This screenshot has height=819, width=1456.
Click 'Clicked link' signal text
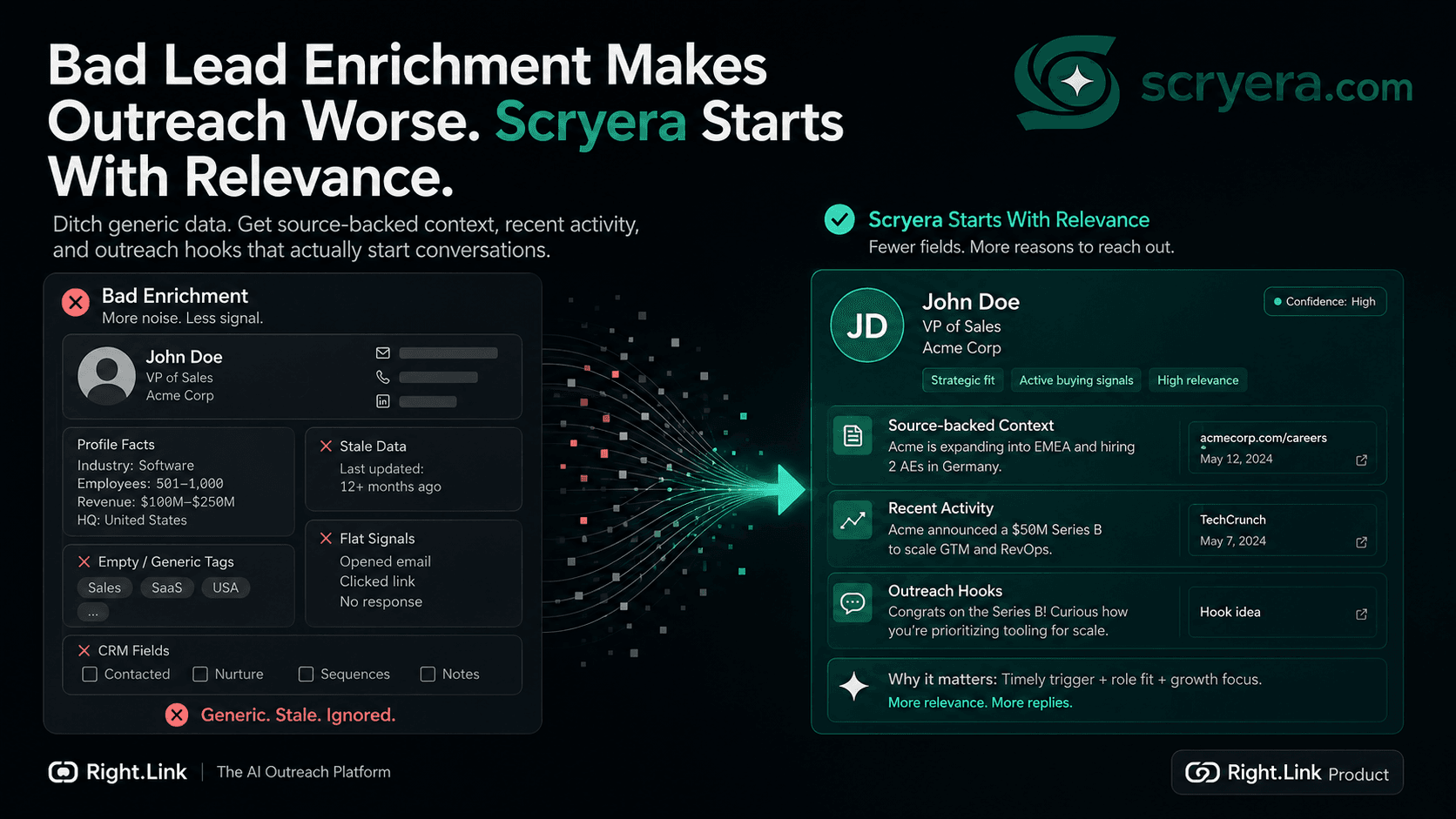pyautogui.click(x=377, y=581)
